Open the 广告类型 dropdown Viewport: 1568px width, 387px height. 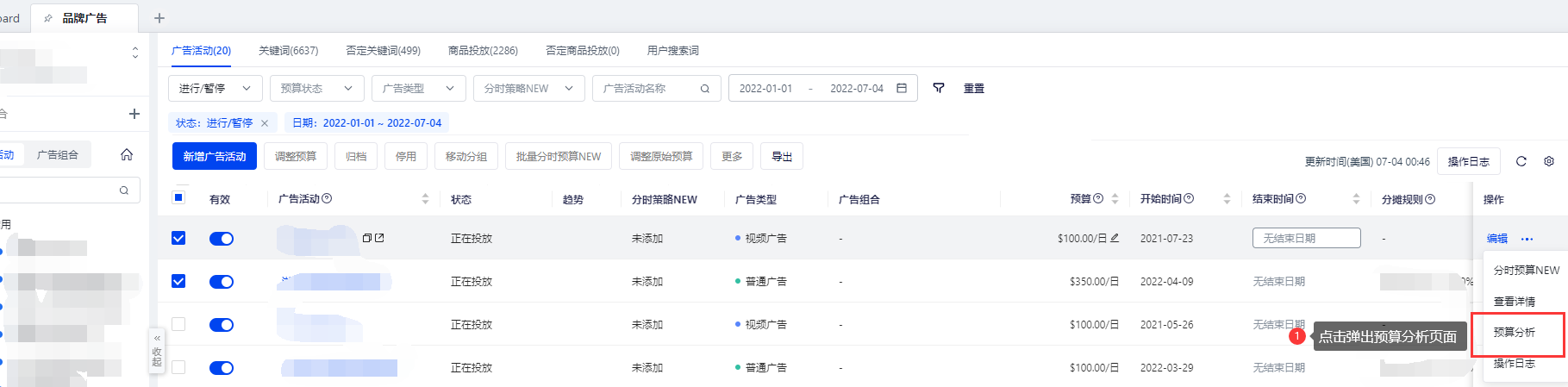coord(419,88)
